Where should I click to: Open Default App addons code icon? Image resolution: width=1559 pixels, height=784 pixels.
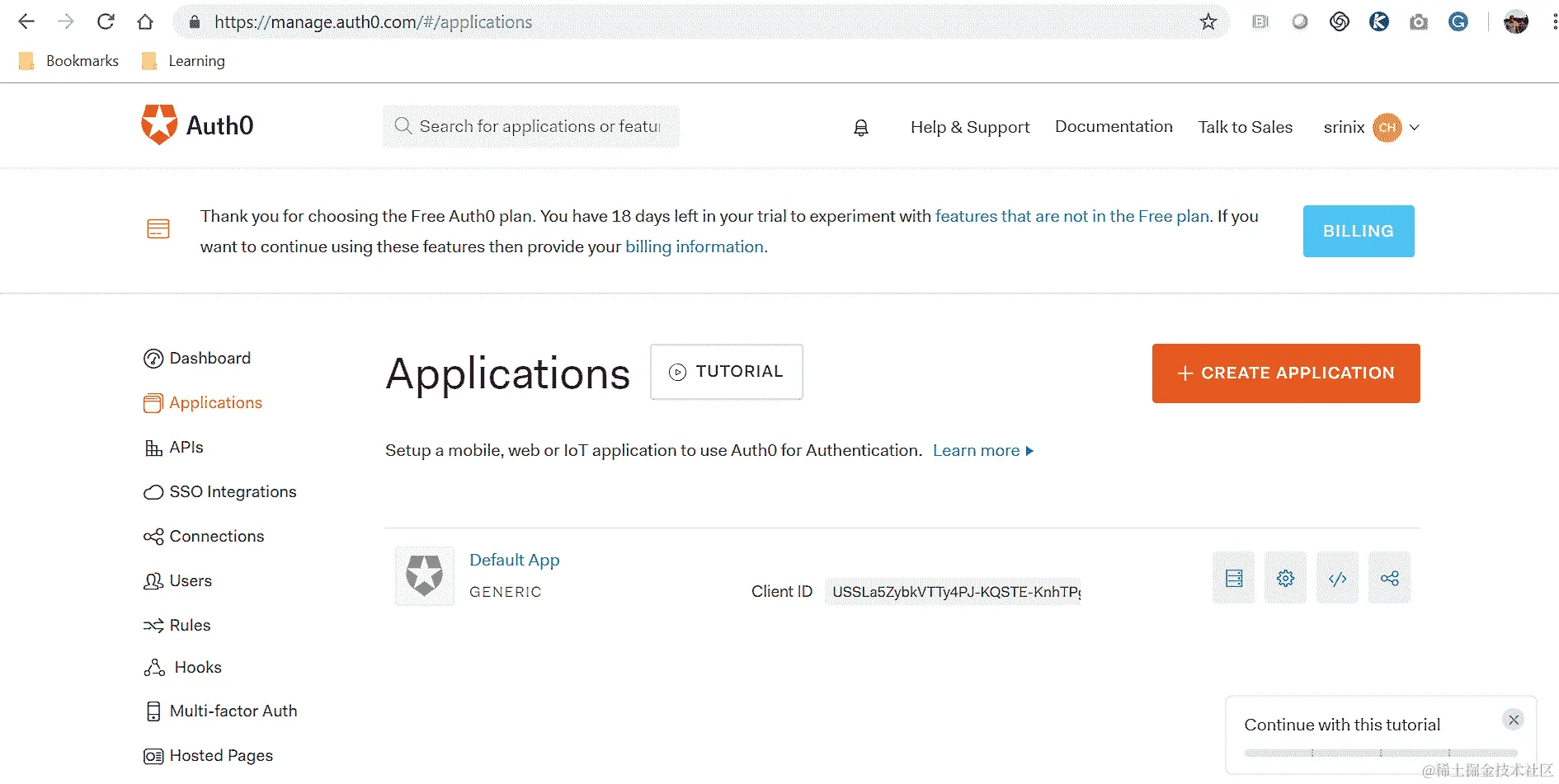click(x=1338, y=578)
